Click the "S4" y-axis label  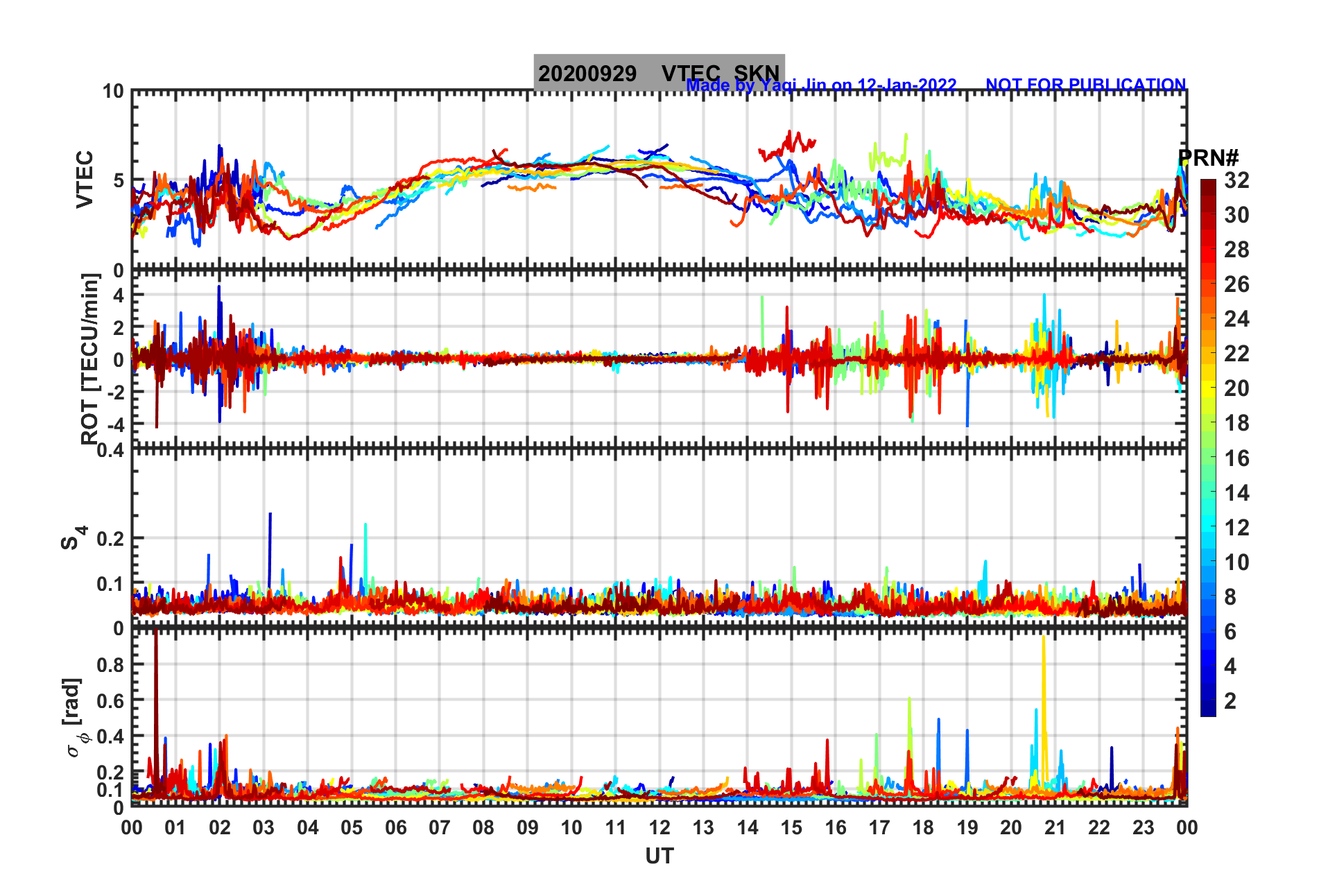point(74,537)
